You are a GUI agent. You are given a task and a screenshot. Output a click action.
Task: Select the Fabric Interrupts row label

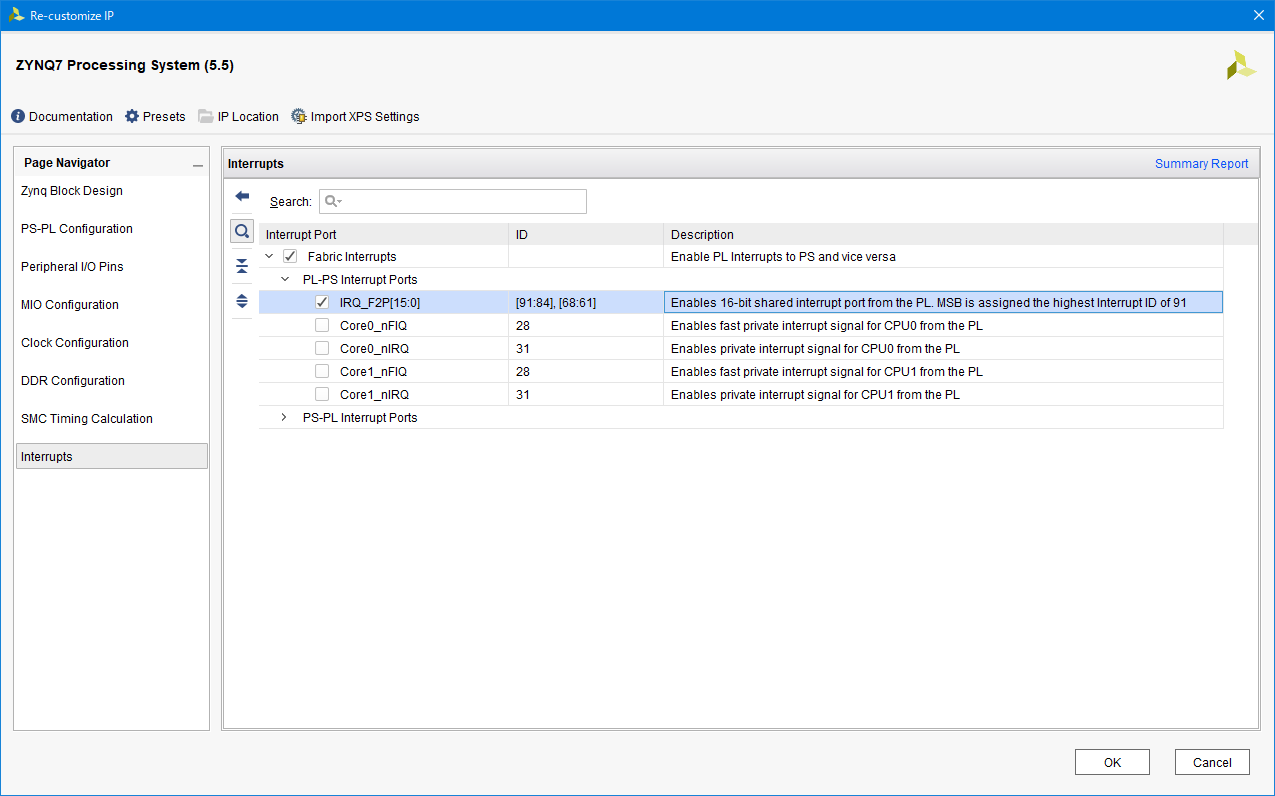352,257
